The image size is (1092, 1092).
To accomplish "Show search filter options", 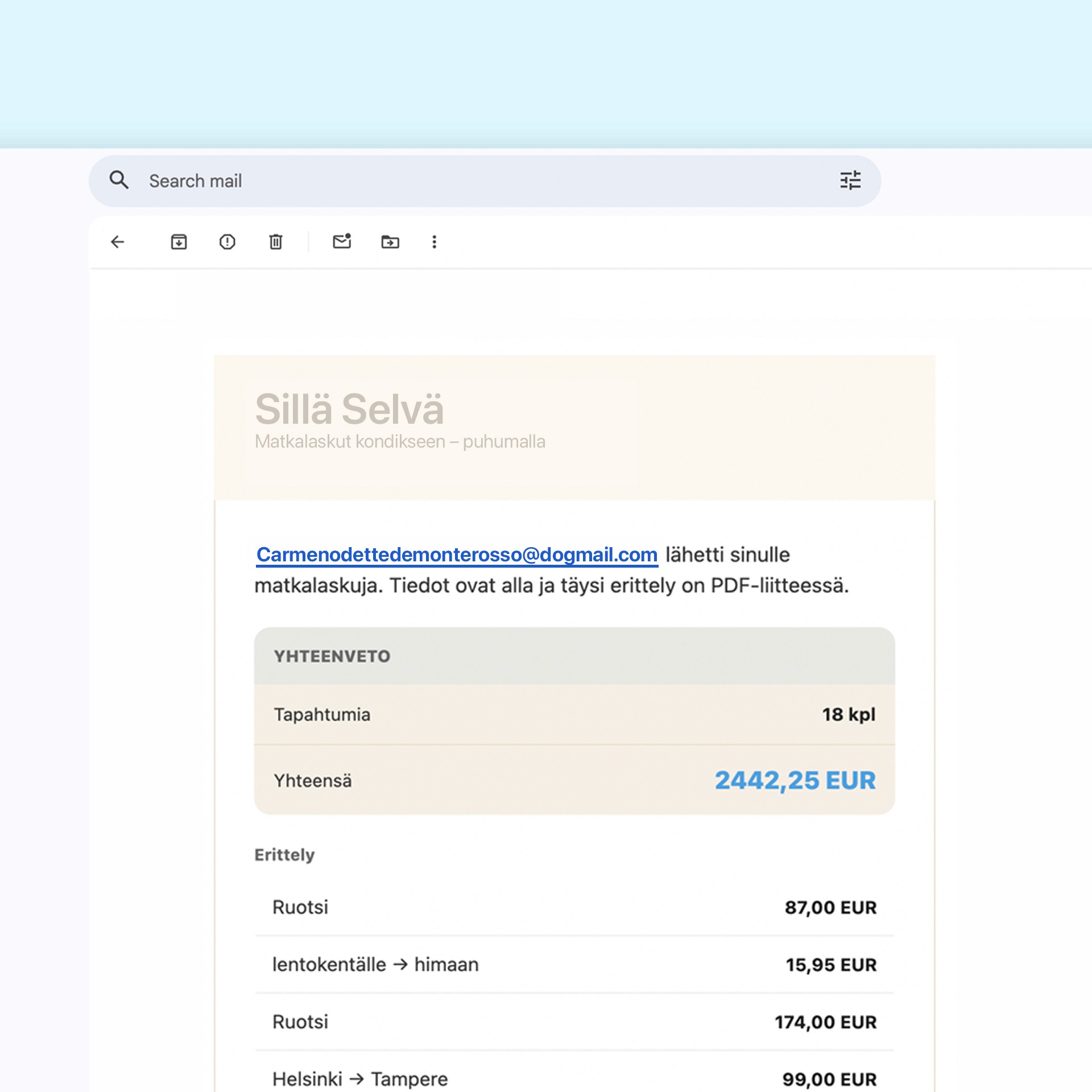I will pos(850,180).
